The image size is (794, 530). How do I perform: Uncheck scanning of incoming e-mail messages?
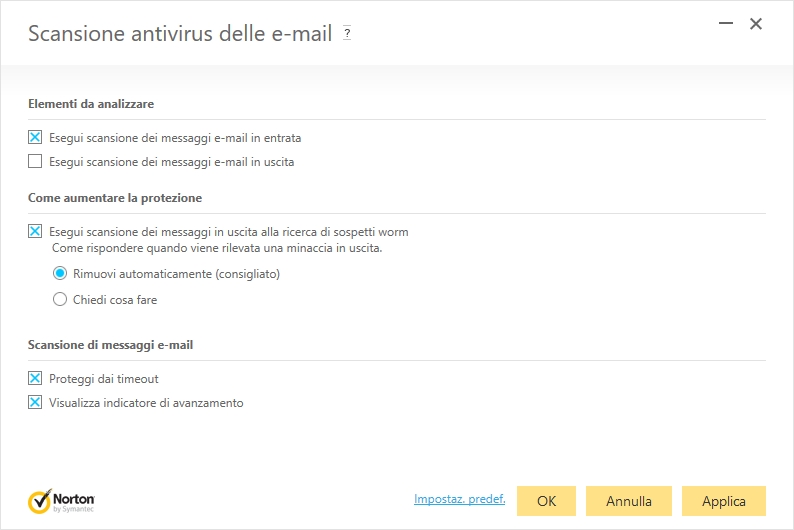click(x=35, y=137)
